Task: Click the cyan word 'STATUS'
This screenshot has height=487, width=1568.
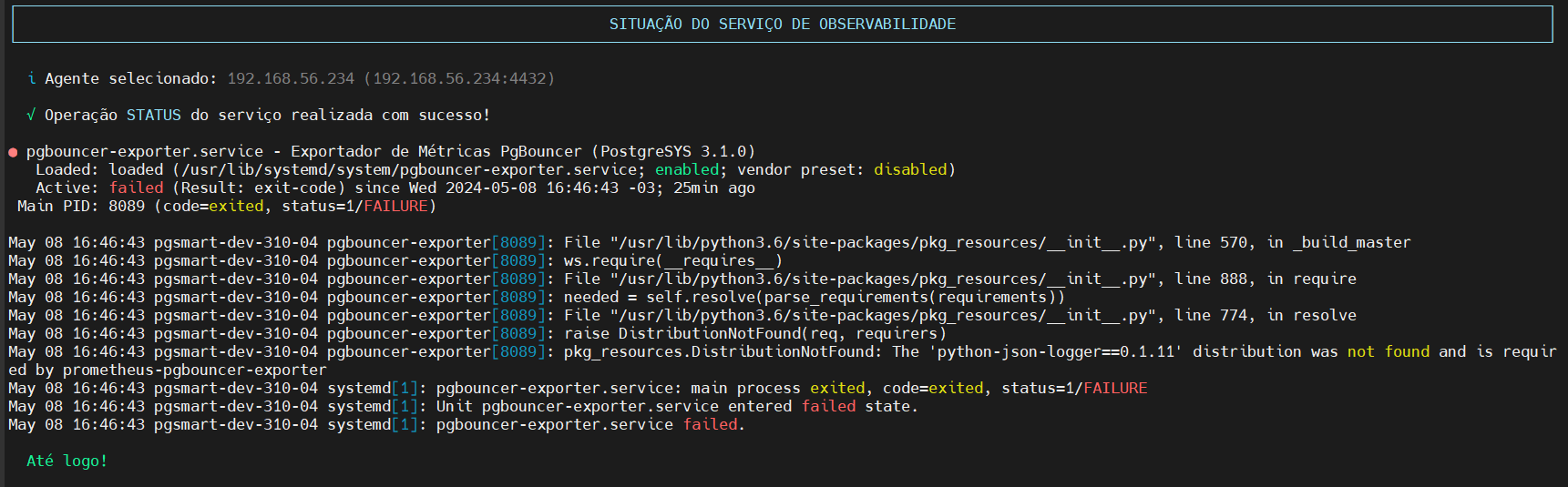Action: tap(154, 115)
